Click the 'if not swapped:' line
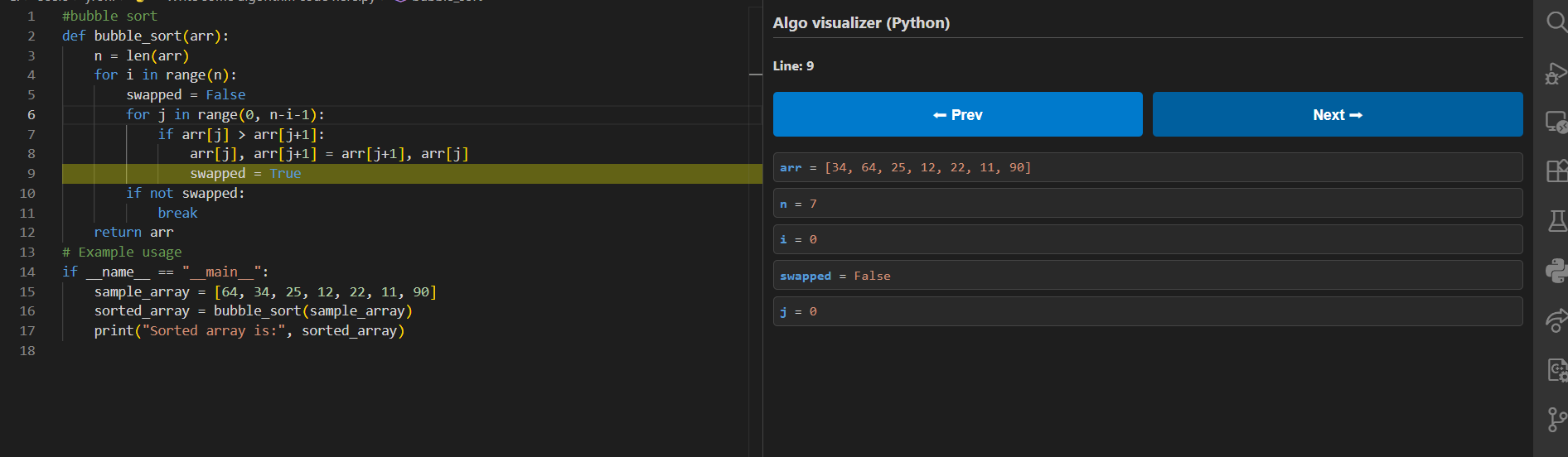The width and height of the screenshot is (1568, 457). pos(186,193)
